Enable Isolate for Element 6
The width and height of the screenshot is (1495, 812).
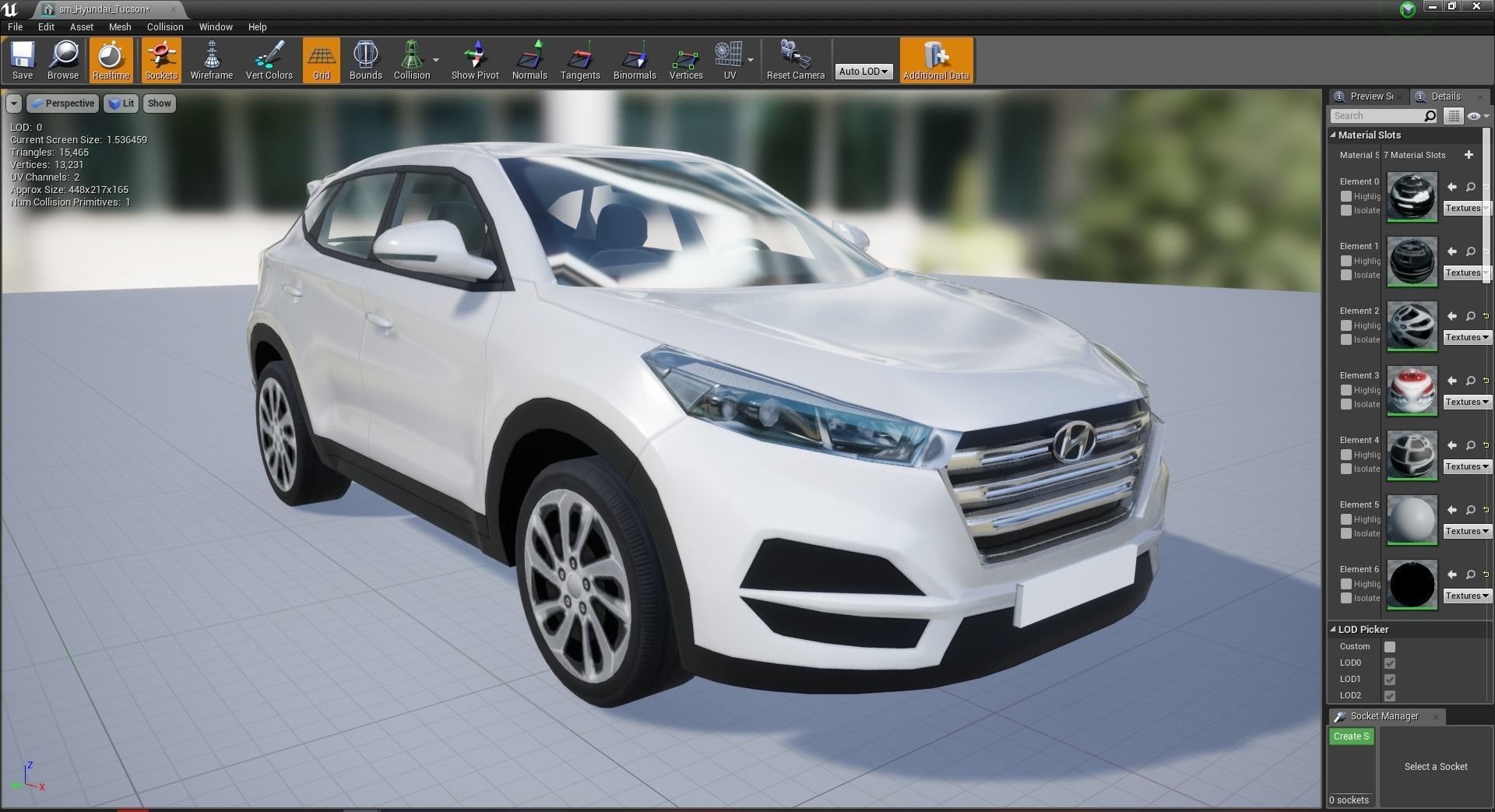[x=1345, y=598]
